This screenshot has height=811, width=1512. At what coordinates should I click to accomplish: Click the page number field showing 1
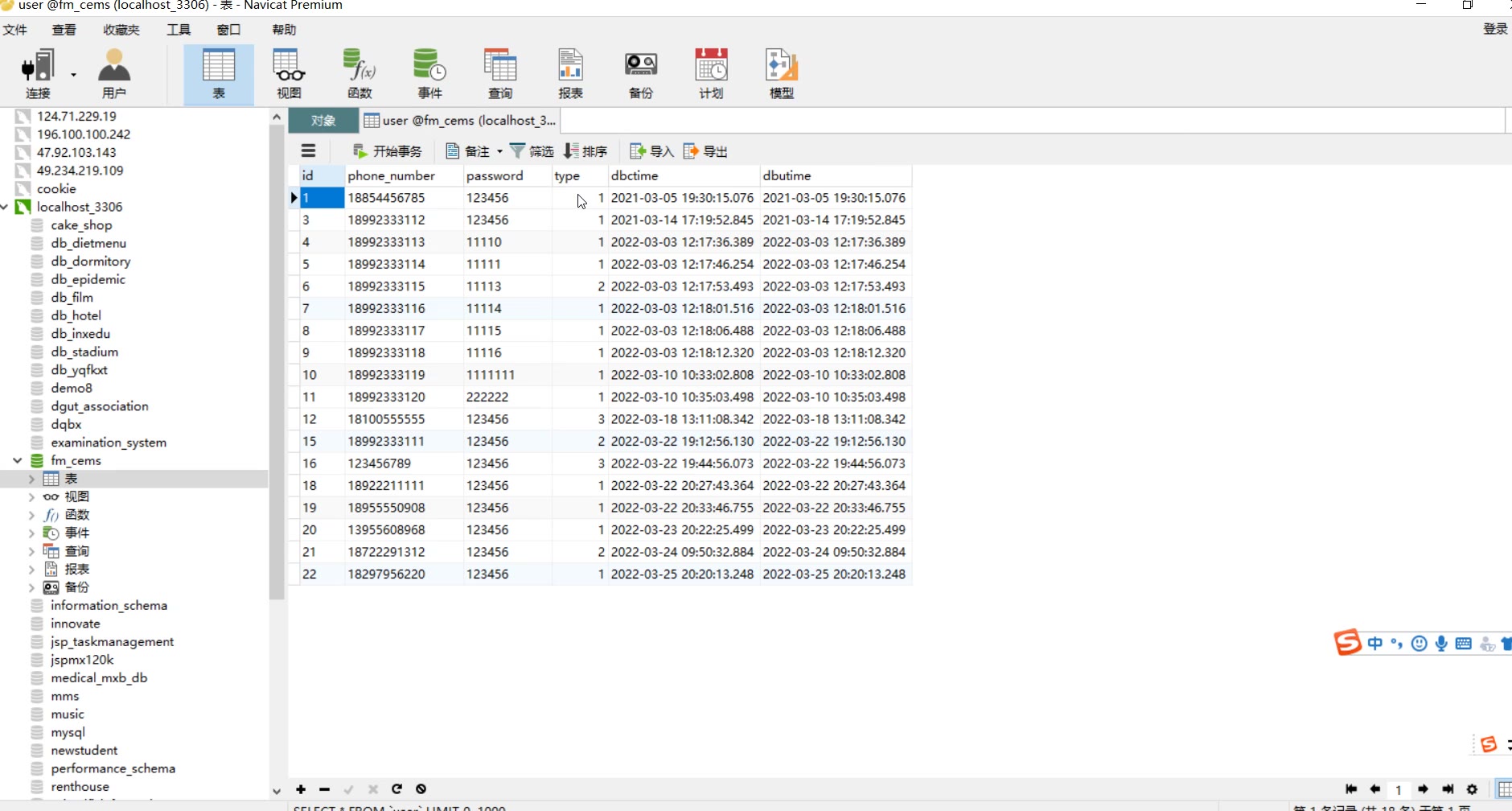tap(1399, 790)
